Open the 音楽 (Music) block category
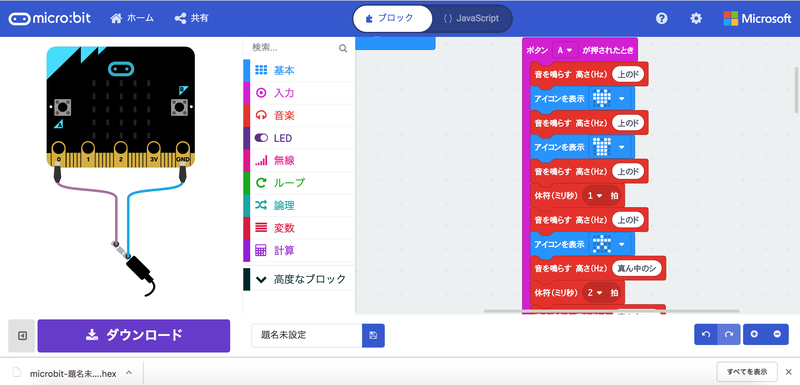The height and width of the screenshot is (385, 800). (x=299, y=115)
